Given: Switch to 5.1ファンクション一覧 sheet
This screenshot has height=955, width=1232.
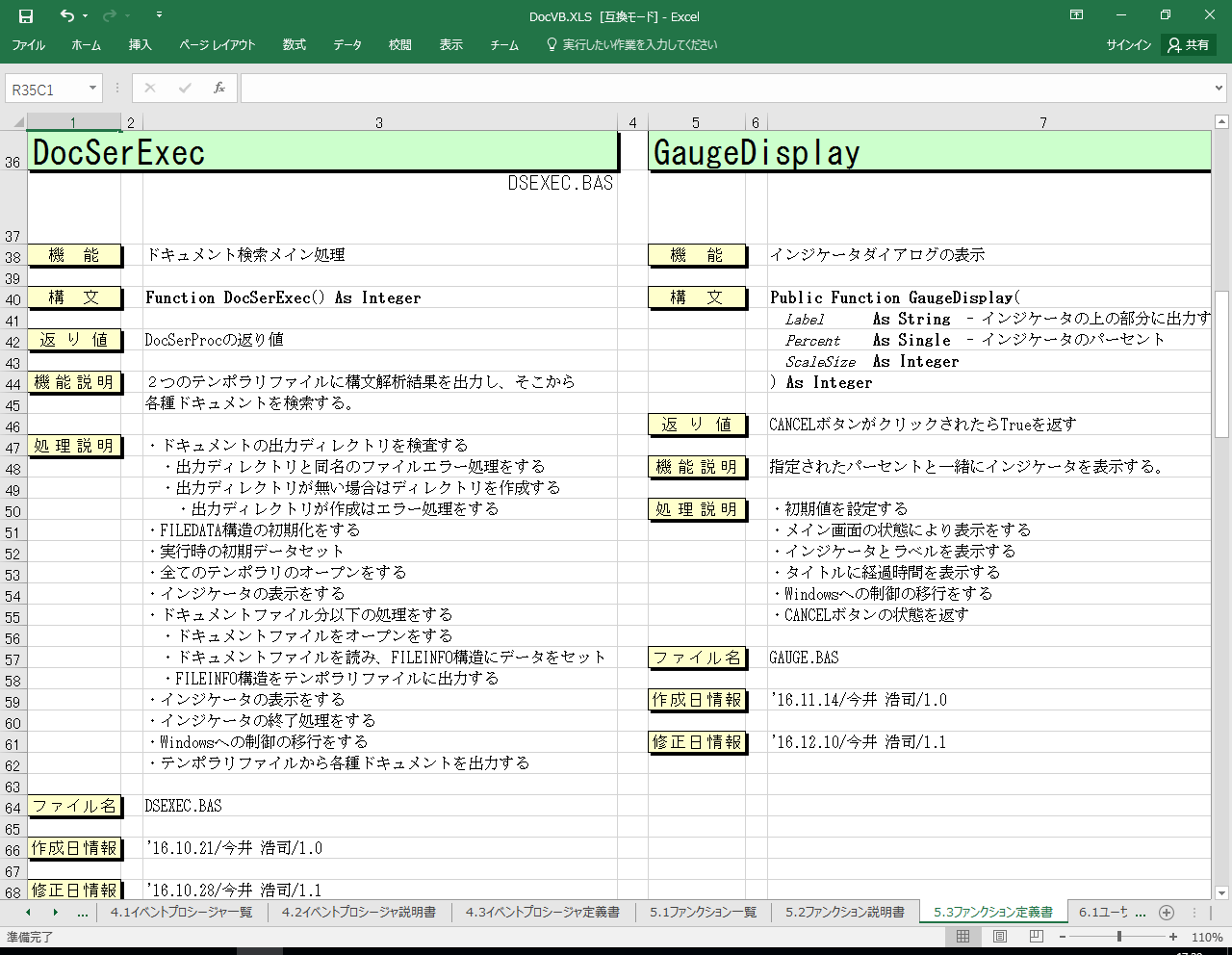Looking at the screenshot, I should click(703, 912).
